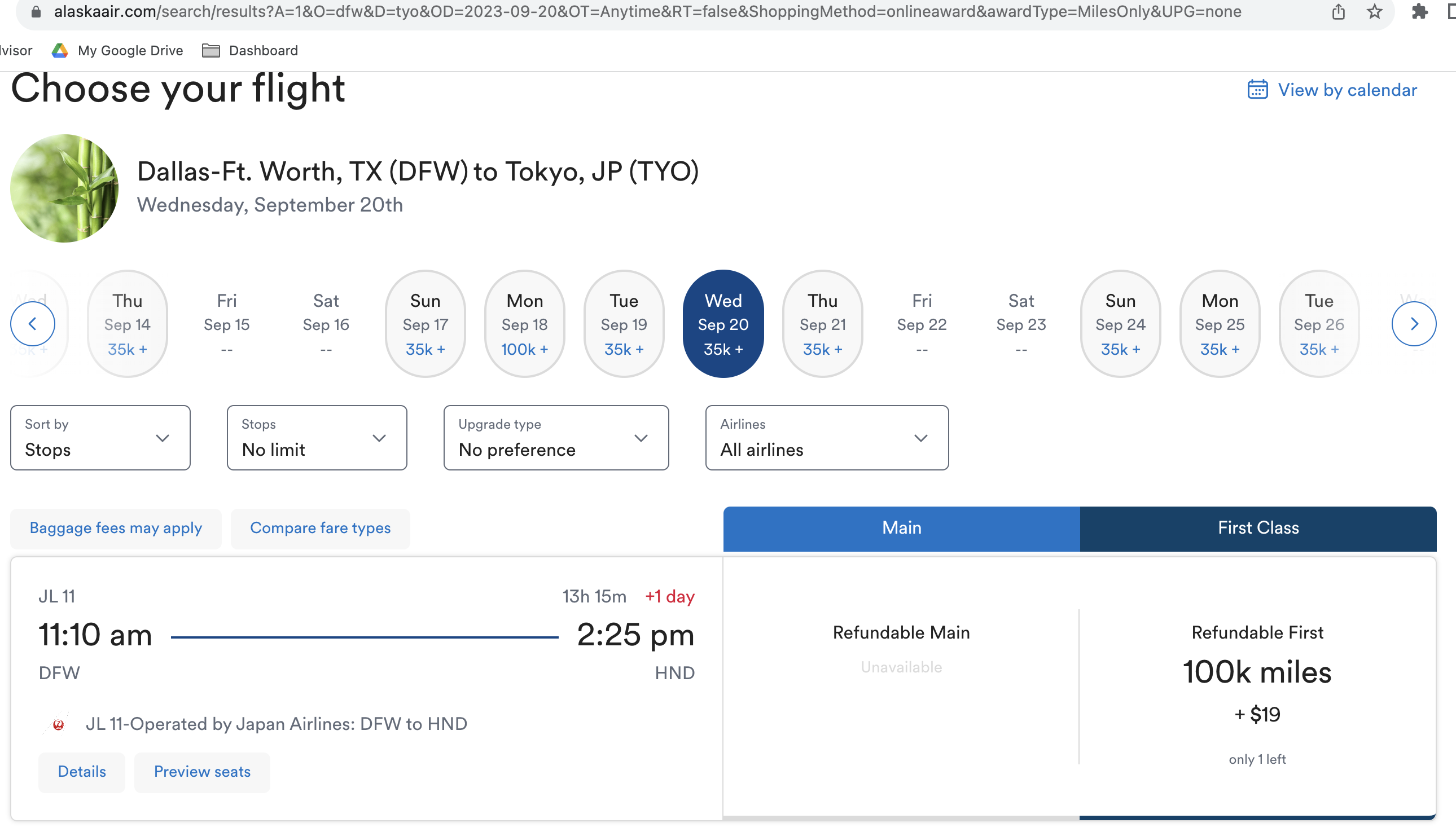This screenshot has width=1456, height=836.
Task: Select Wed Sep 20 date
Action: coord(723,324)
